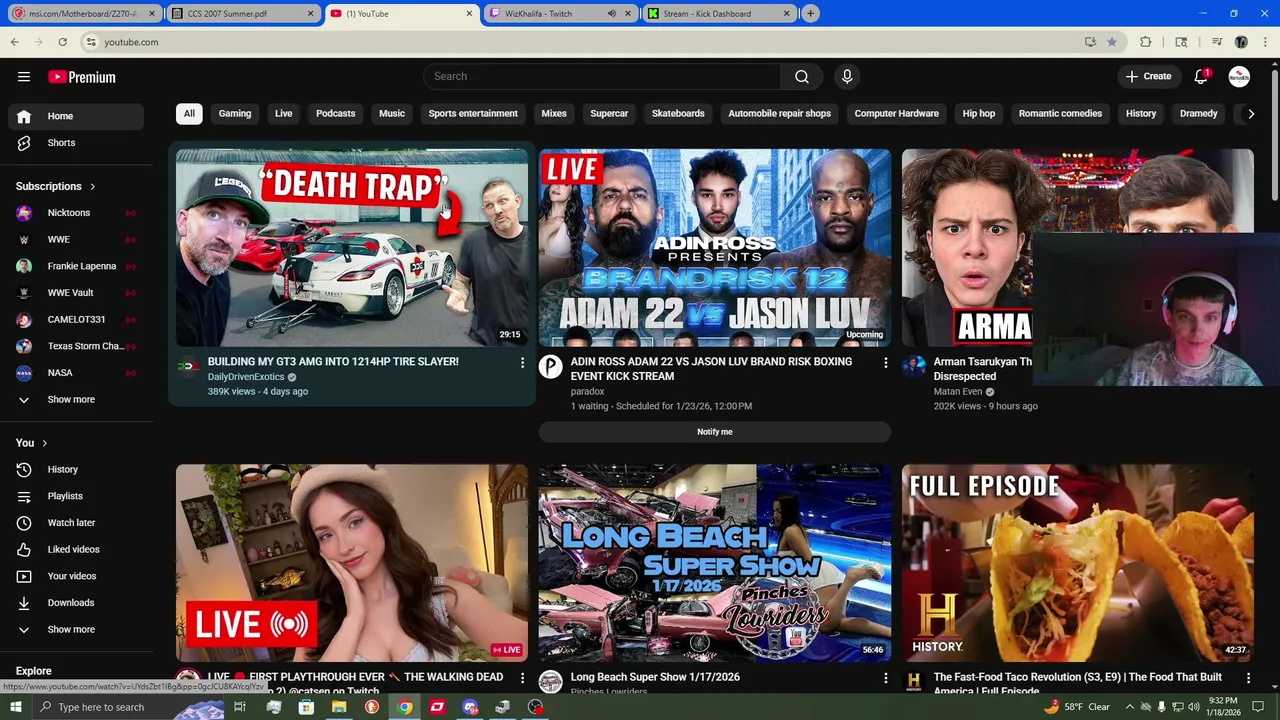Image resolution: width=1280 pixels, height=720 pixels.
Task: Click Notify me for the upcoming stream
Action: pos(715,432)
